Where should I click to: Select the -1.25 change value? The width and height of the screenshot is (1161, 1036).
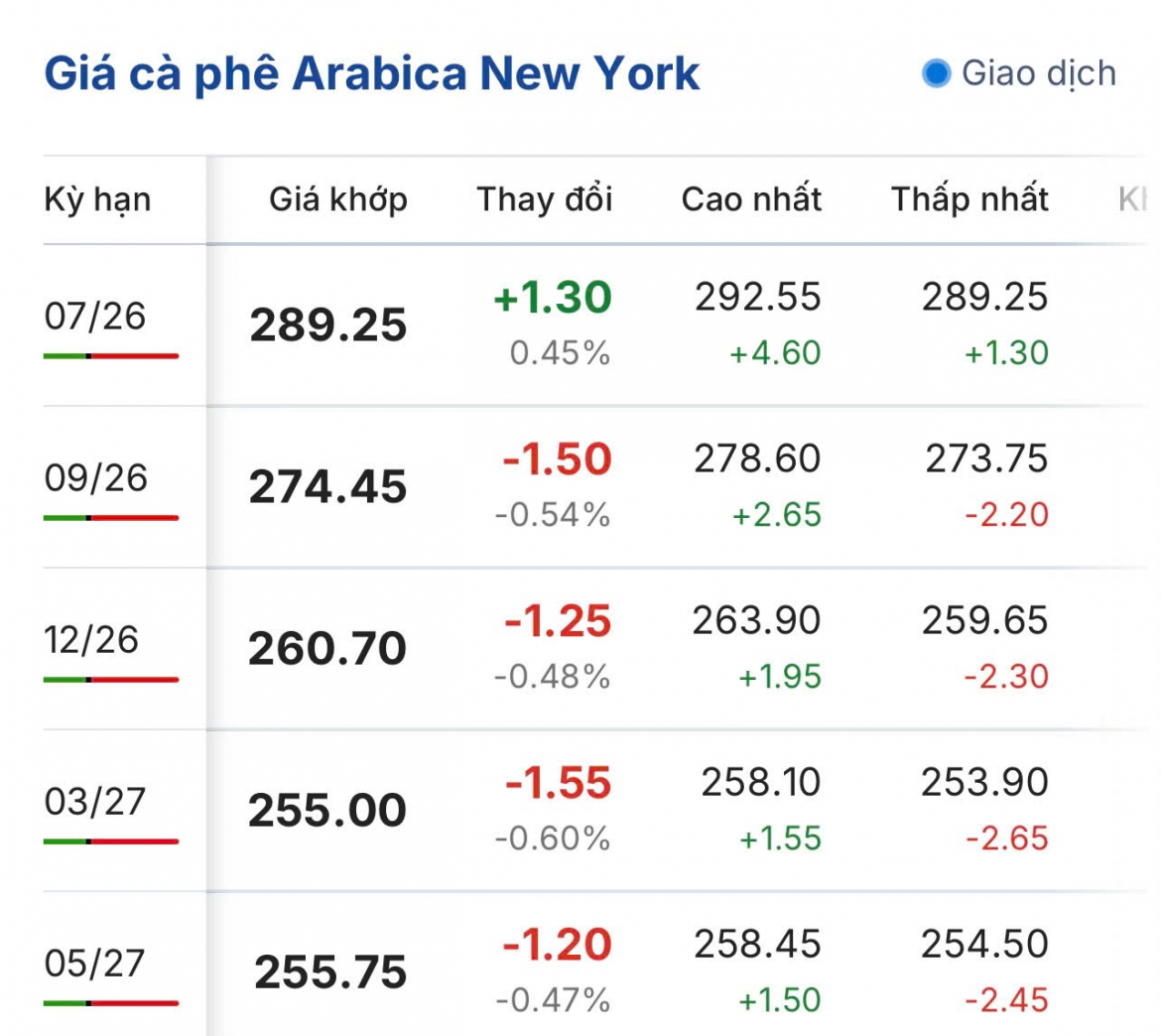(558, 620)
